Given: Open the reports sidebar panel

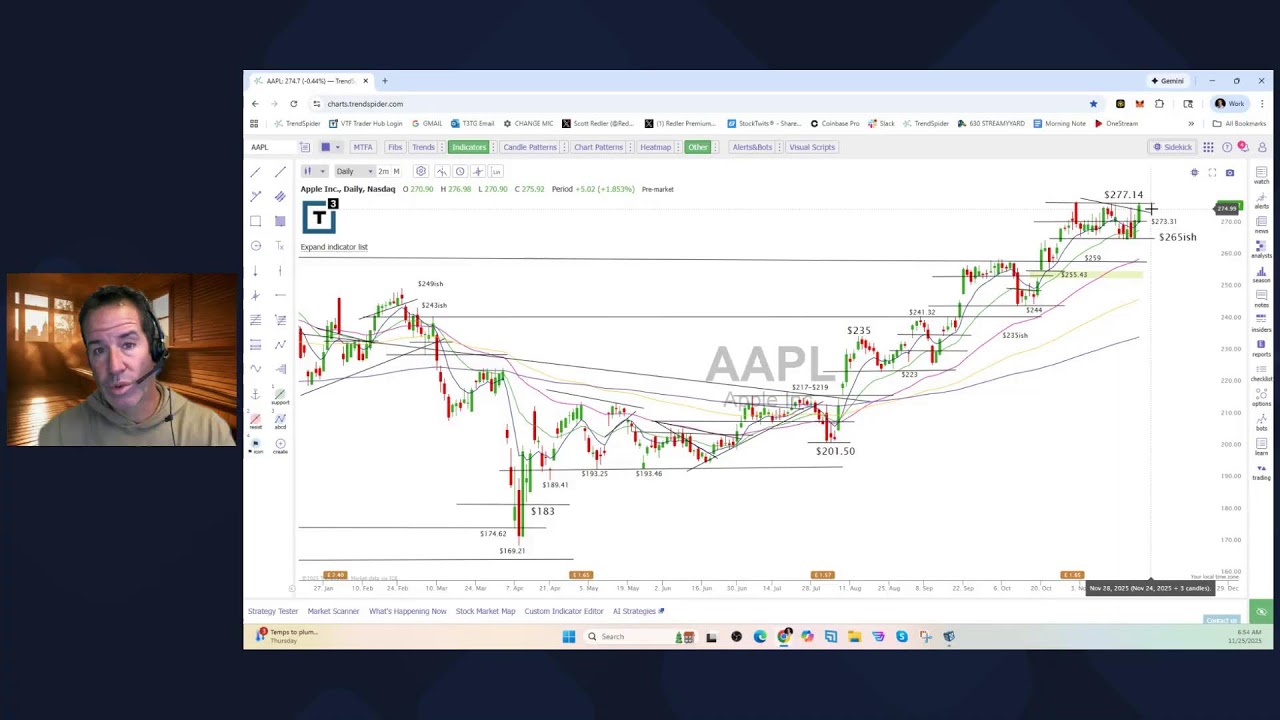Looking at the screenshot, I should (1261, 348).
